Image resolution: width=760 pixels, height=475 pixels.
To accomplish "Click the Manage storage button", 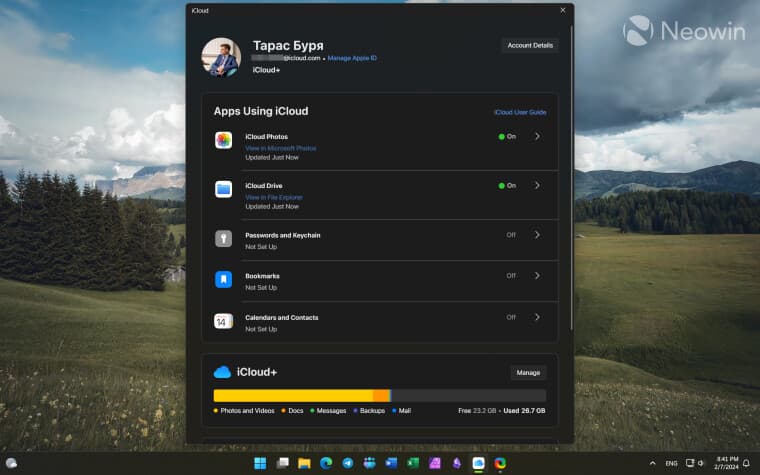I will tap(528, 373).
